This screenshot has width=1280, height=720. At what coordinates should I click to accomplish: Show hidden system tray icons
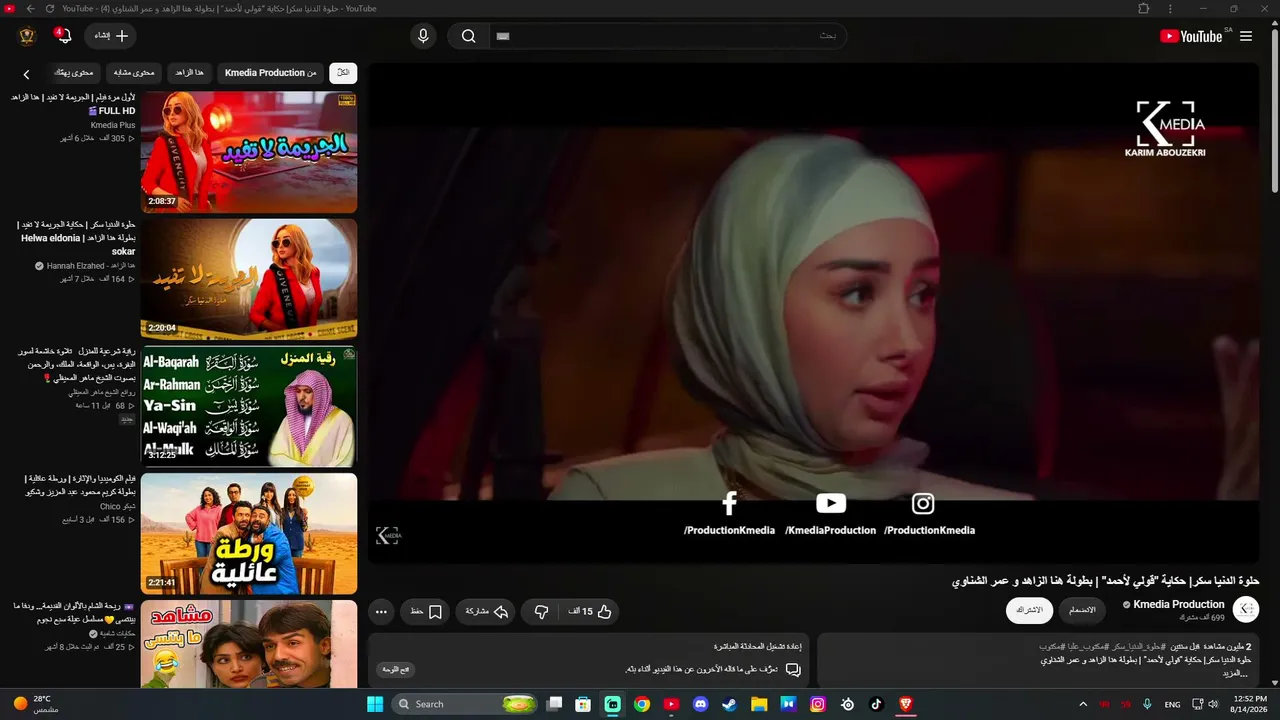coord(1083,704)
